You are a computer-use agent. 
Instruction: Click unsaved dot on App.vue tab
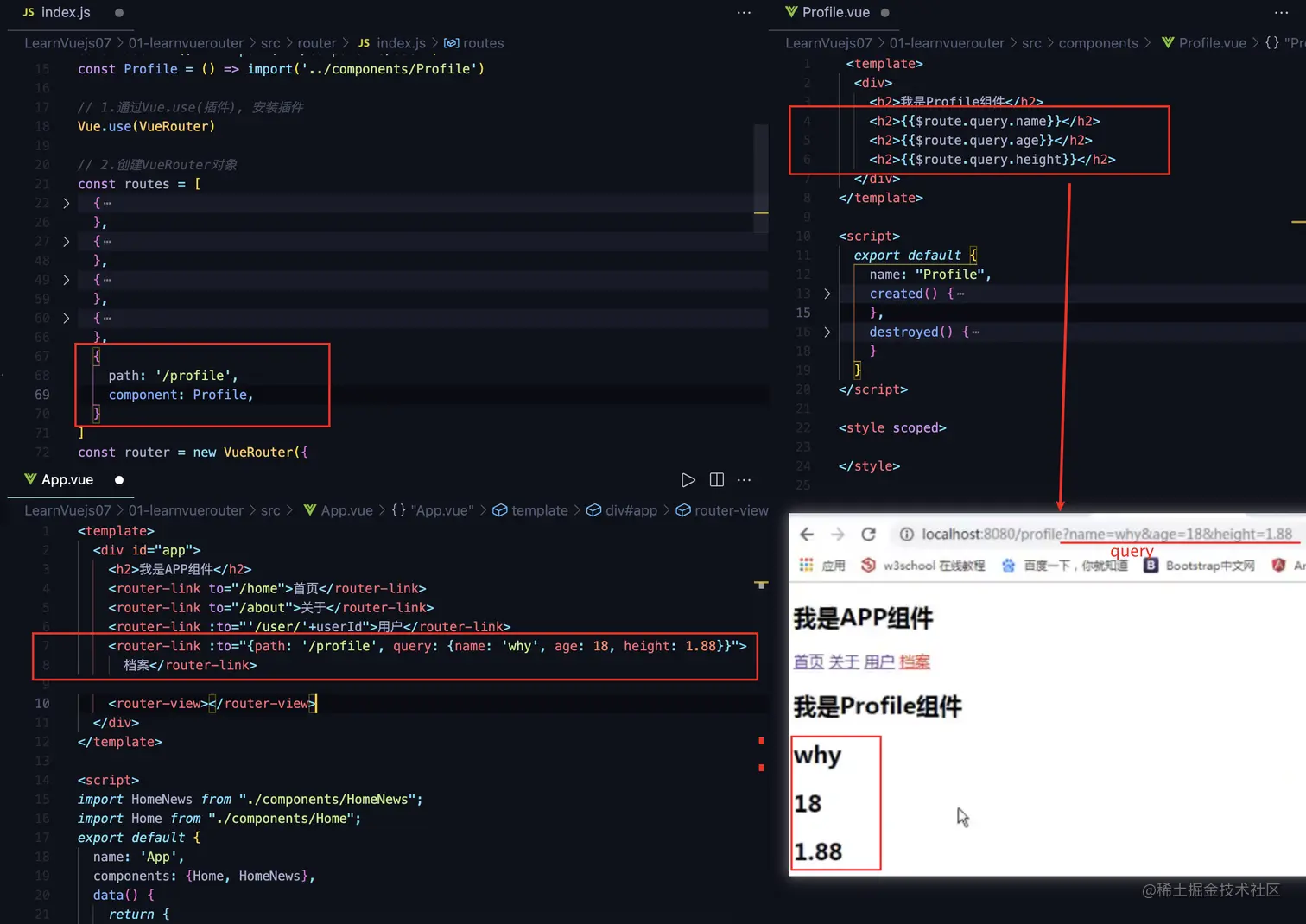[x=119, y=480]
